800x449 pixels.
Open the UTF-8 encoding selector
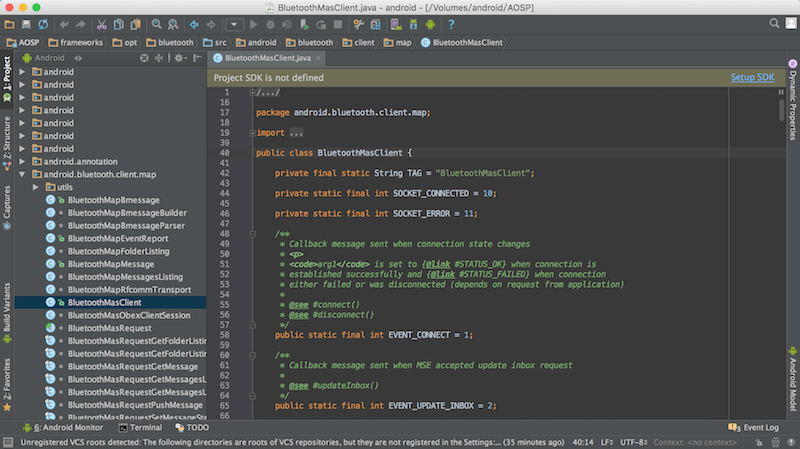[634, 442]
